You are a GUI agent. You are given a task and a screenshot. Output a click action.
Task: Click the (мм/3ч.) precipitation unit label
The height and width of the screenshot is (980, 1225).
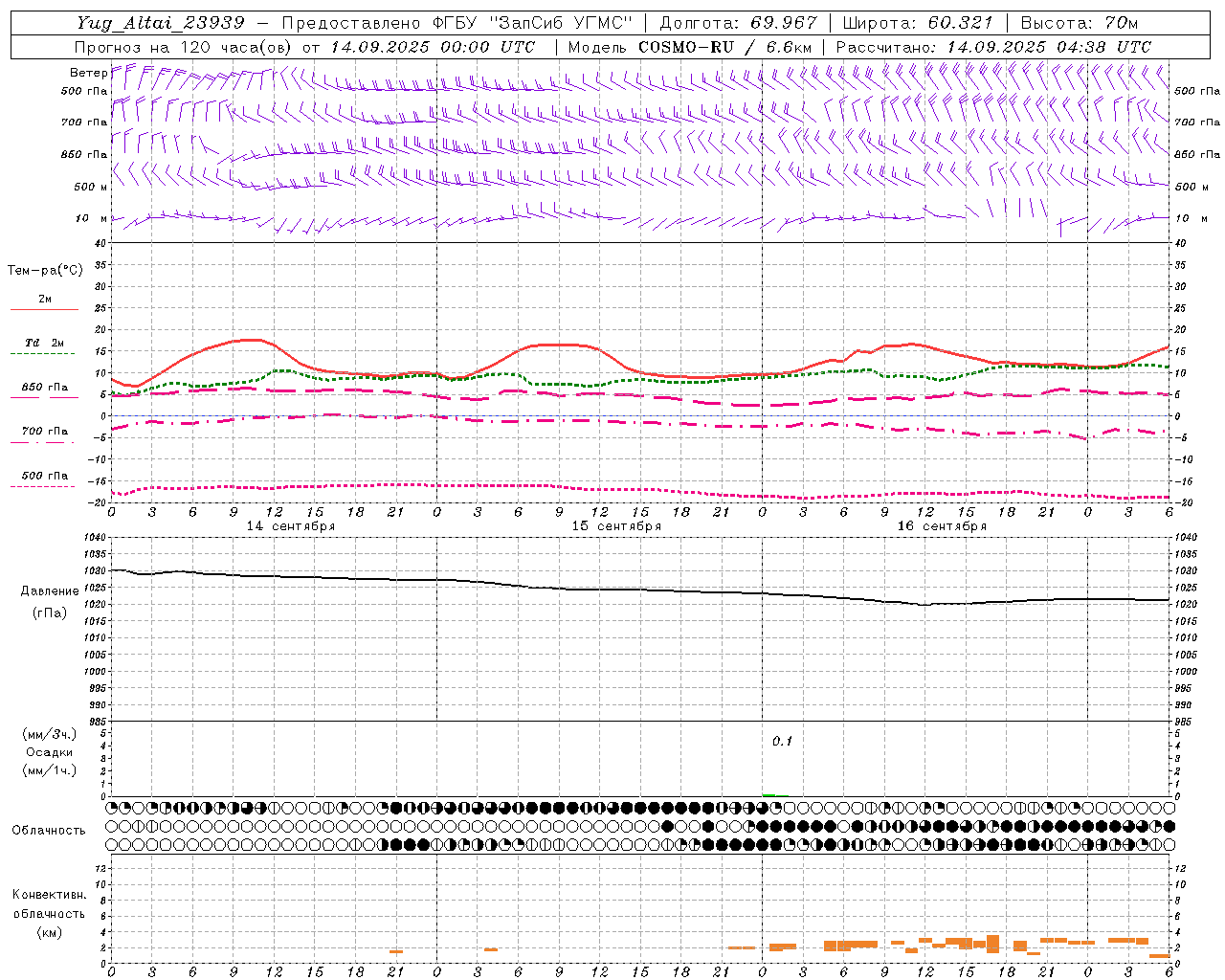(50, 734)
